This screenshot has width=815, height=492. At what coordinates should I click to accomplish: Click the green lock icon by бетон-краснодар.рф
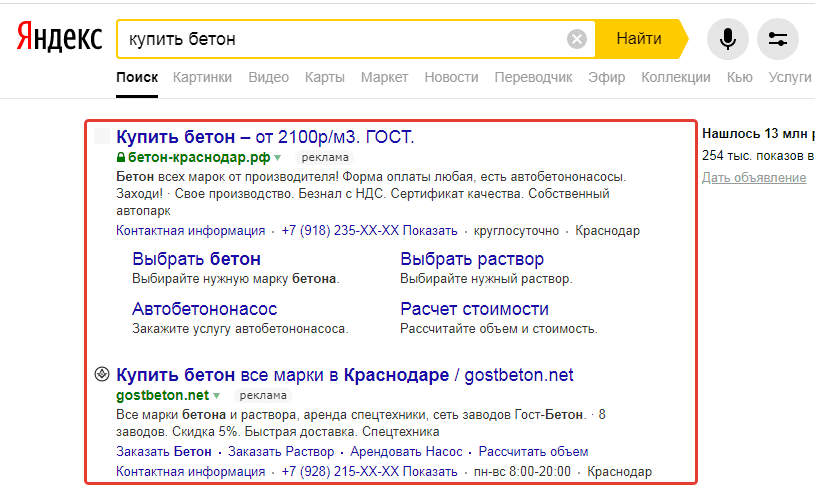click(x=121, y=157)
